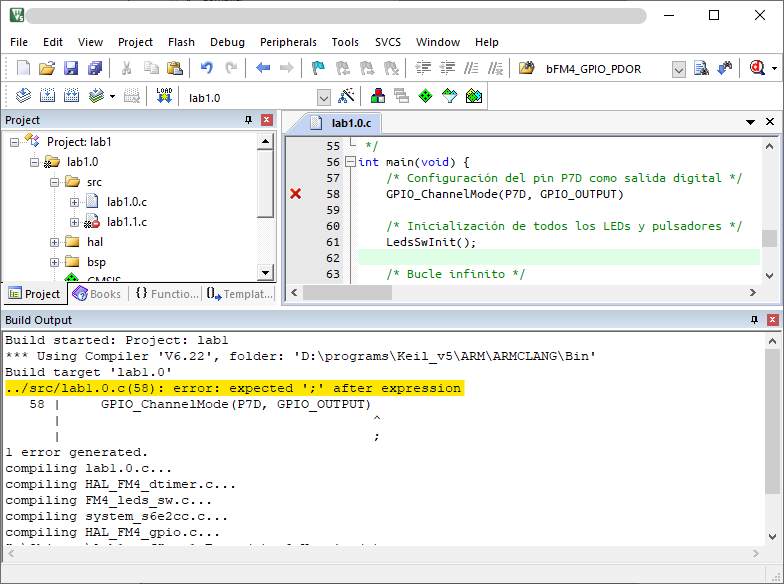
Task: Switch to the Books tab
Action: (x=97, y=294)
